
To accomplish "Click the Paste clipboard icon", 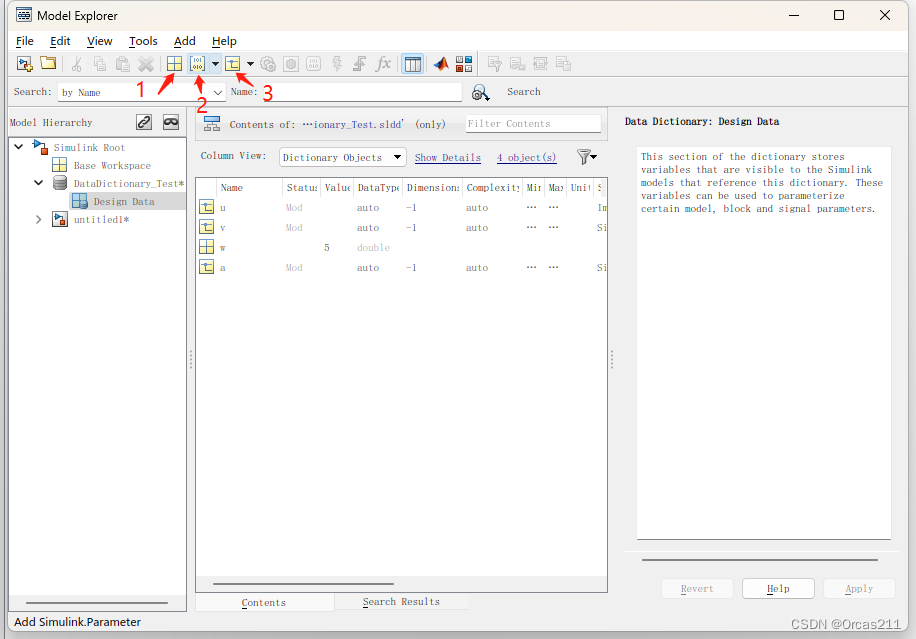I will 123,64.
